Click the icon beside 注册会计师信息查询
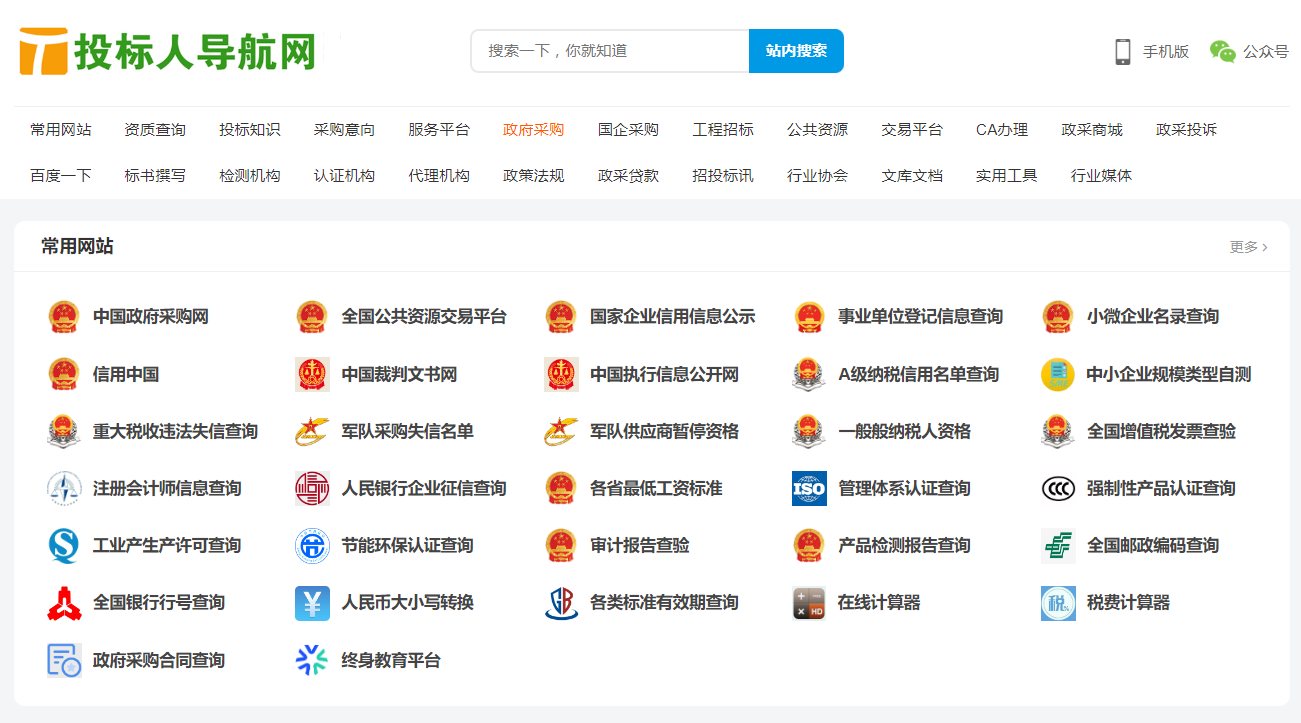Image resolution: width=1301 pixels, height=723 pixels. pyautogui.click(x=64, y=488)
